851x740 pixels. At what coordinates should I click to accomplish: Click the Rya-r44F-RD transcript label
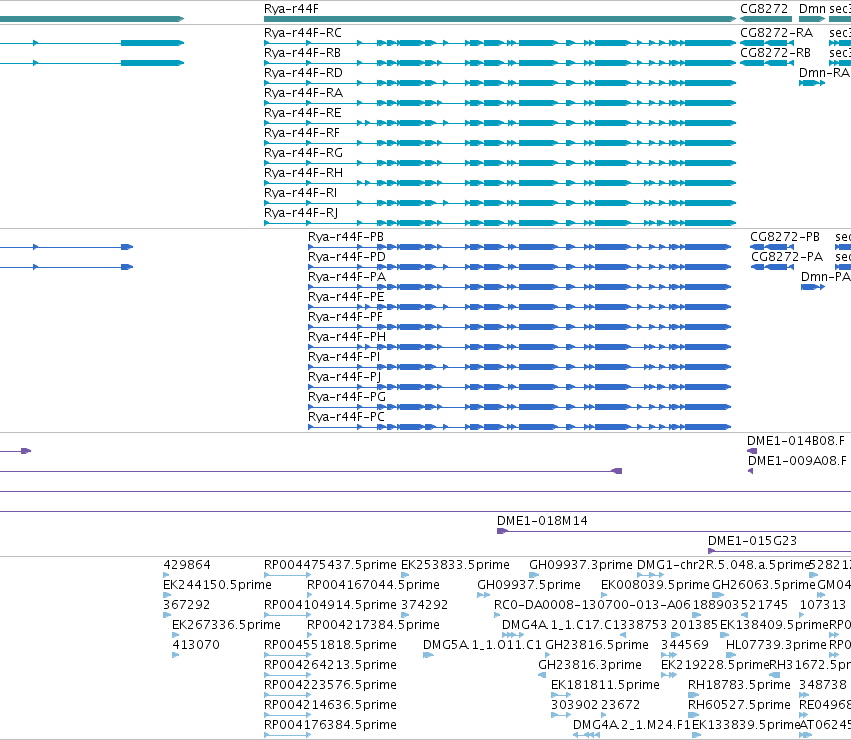click(x=303, y=73)
